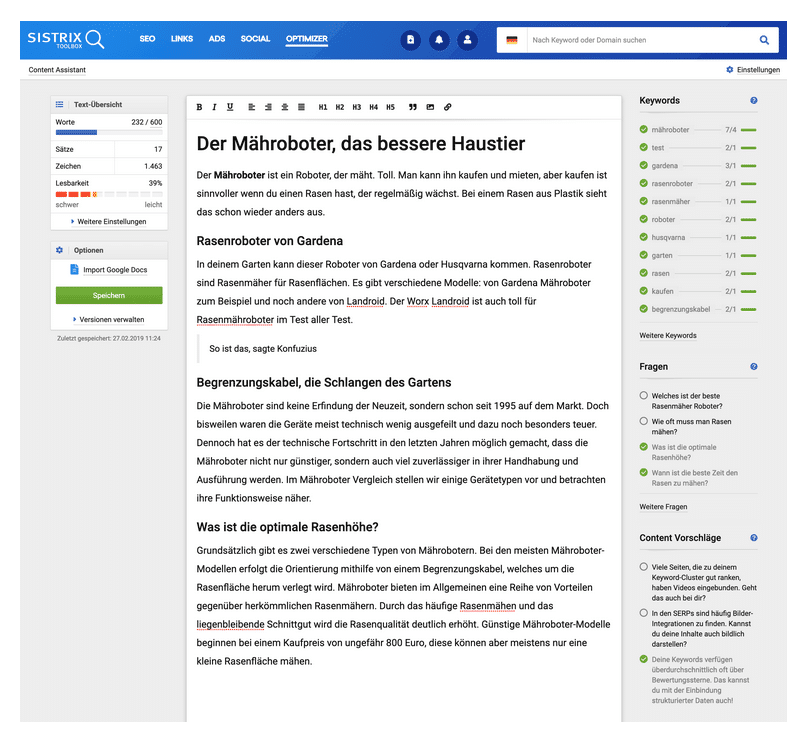Select question 'Welches ist der beste Rasenmäher Roboter?'
The height and width of the screenshot is (745, 803).
[644, 395]
